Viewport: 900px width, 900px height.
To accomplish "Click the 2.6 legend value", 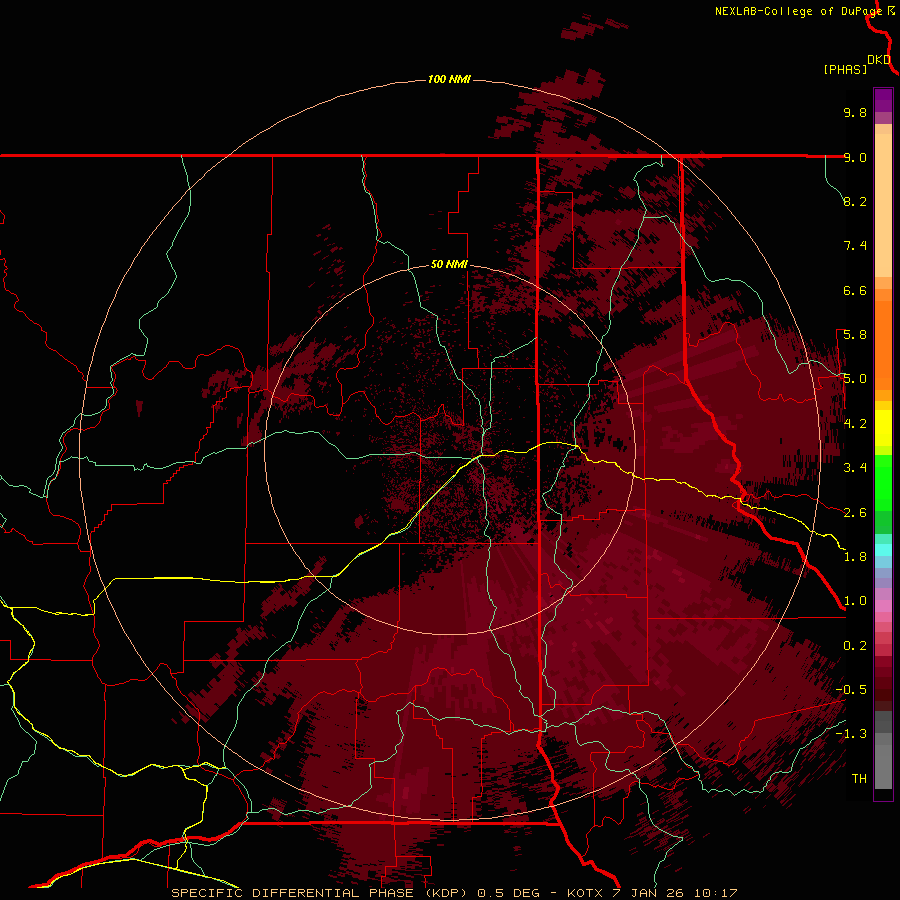I will click(x=855, y=513).
